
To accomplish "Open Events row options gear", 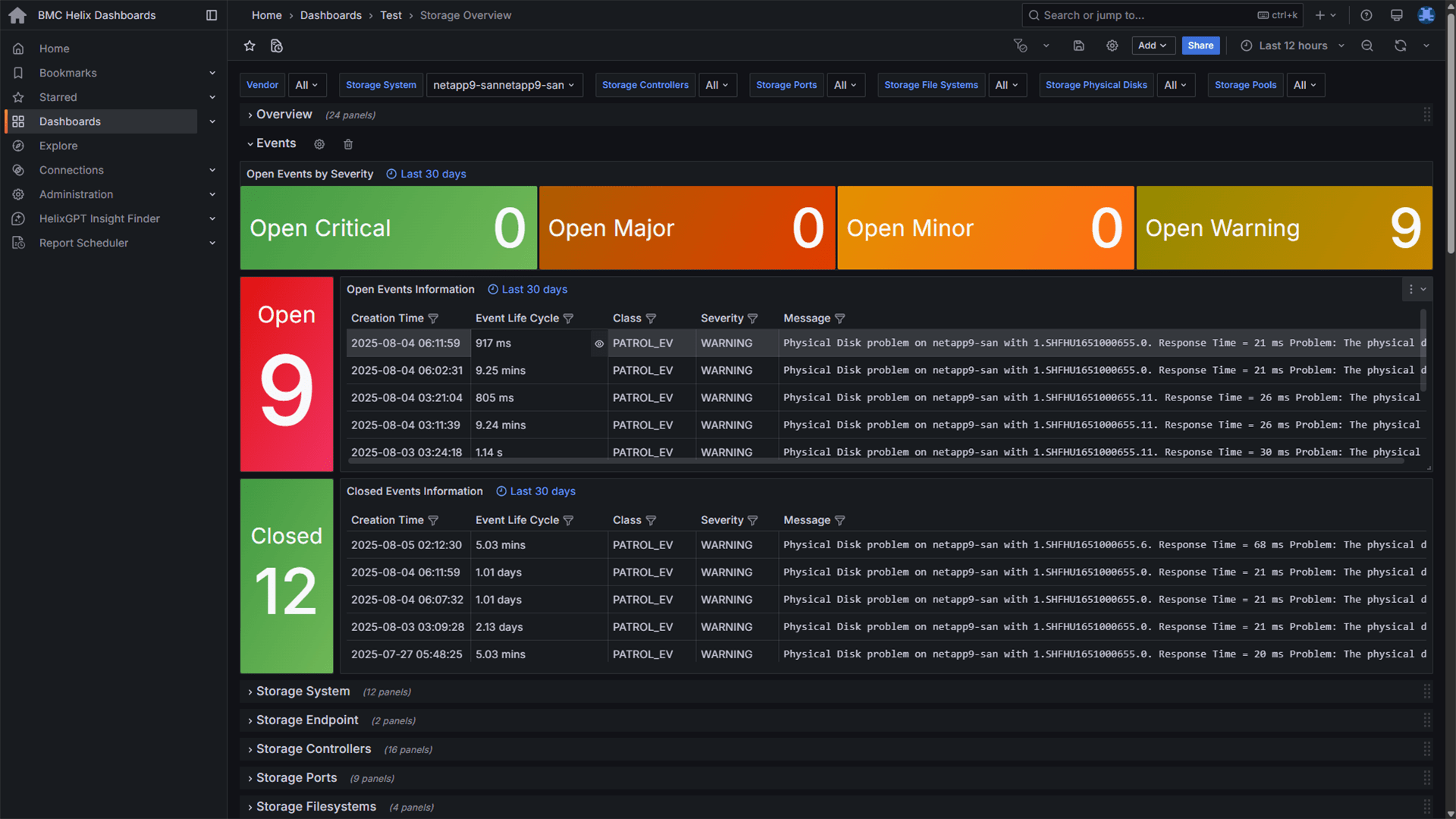I will (319, 144).
